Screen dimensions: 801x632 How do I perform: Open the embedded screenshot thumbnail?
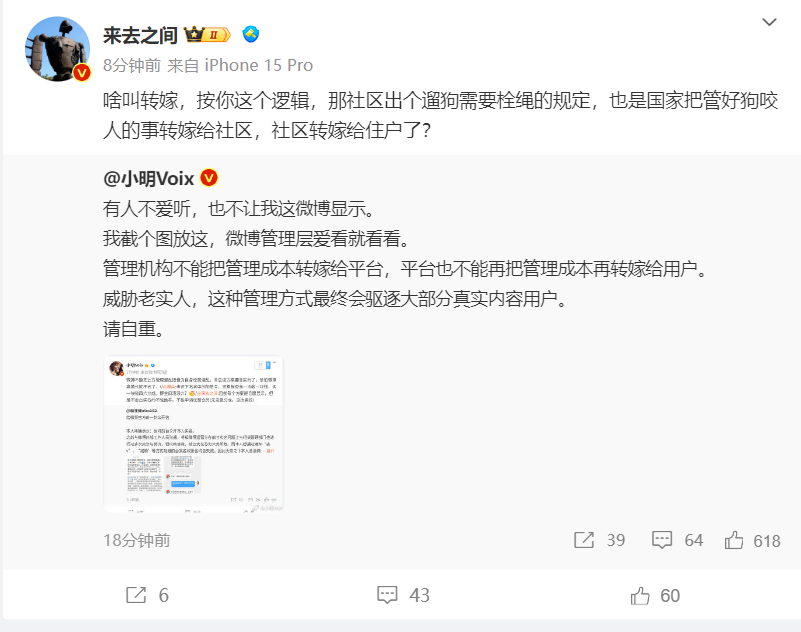[x=194, y=434]
